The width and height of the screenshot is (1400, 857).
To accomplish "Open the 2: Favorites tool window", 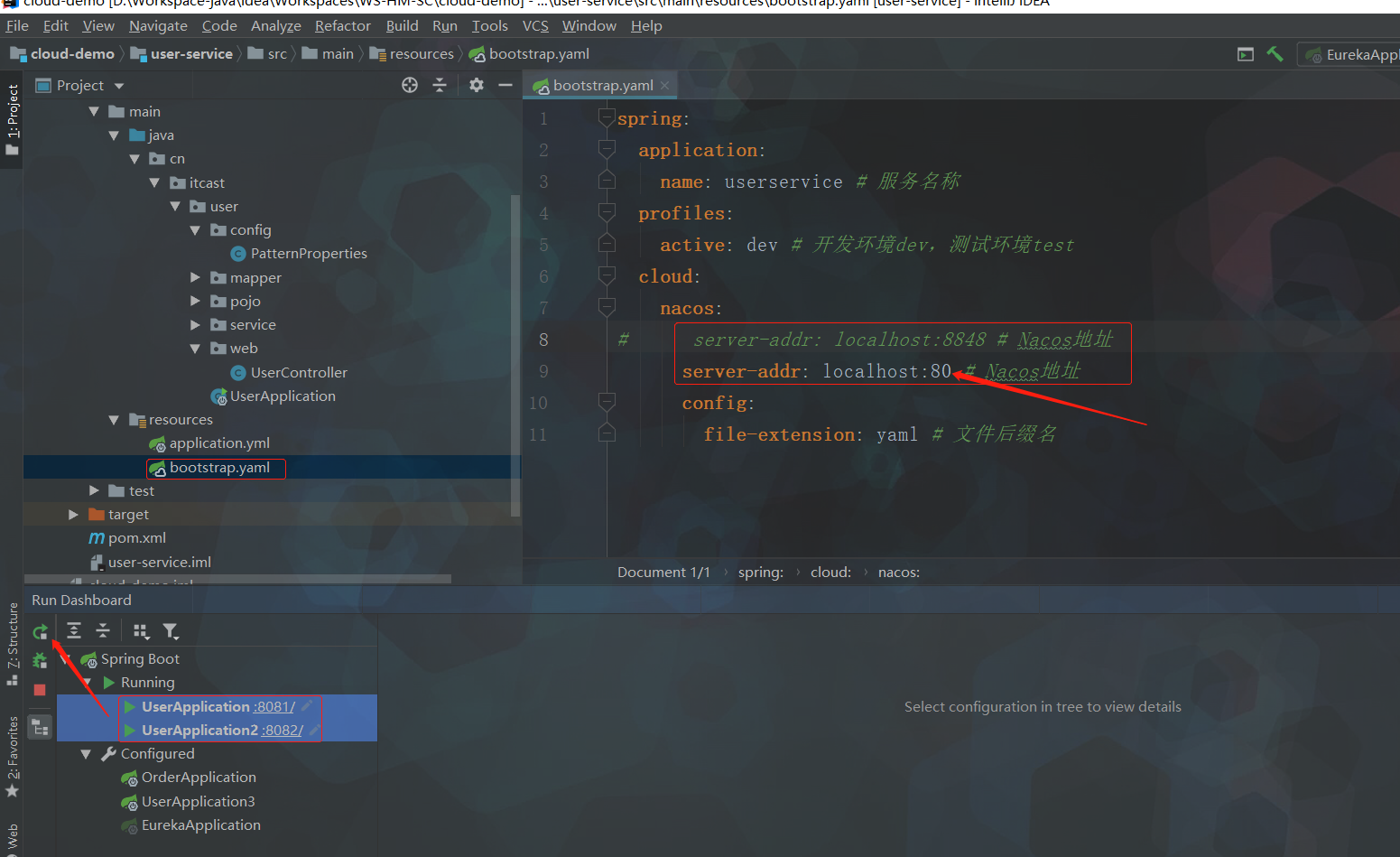I will coord(12,757).
